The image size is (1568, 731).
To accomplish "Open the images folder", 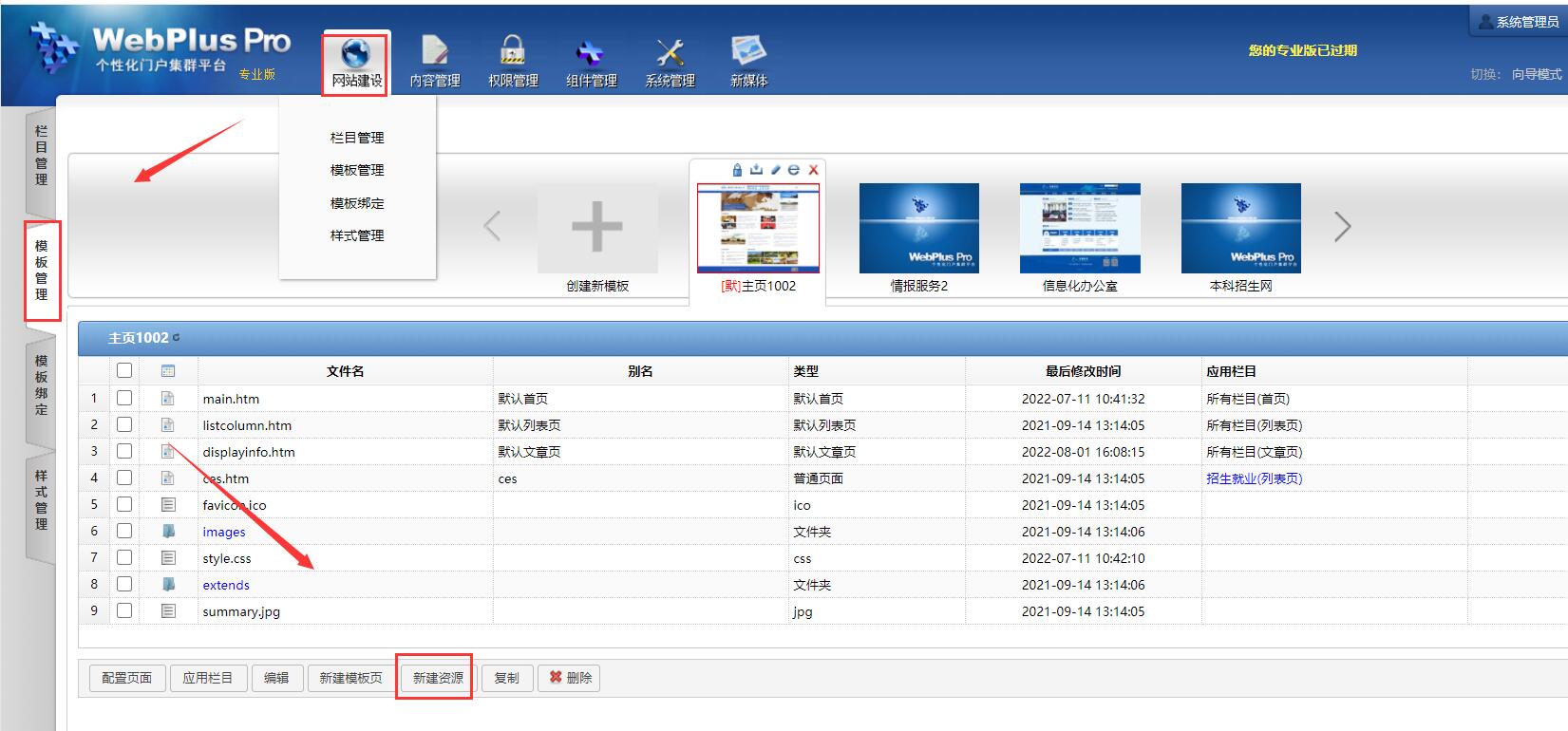I will (224, 533).
